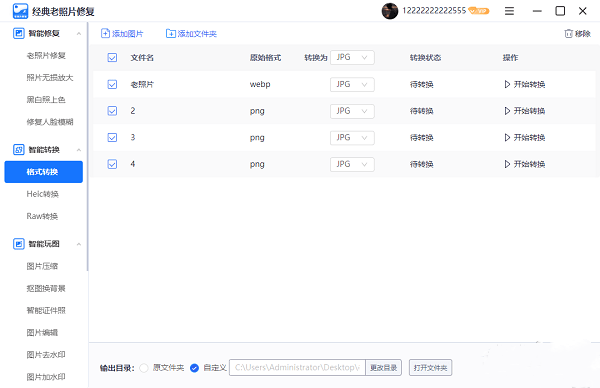
Task: Click the sidebar vertical scrollbar
Action: (88, 147)
